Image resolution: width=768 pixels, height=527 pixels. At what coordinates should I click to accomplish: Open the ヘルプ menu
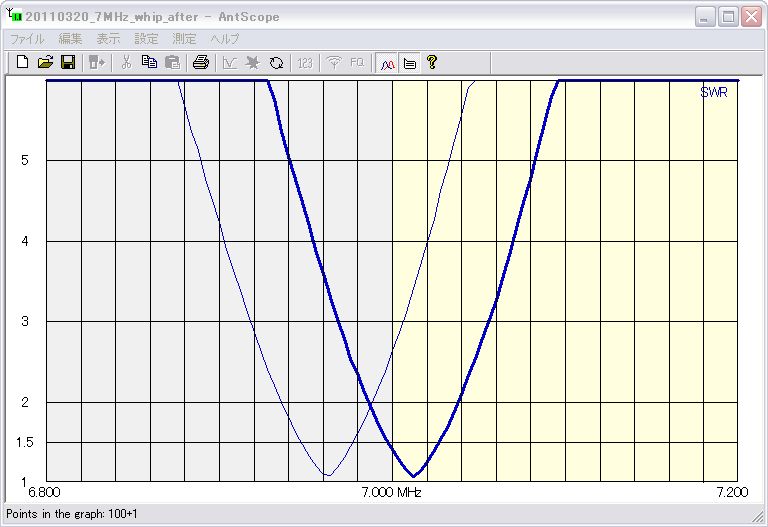pos(225,39)
